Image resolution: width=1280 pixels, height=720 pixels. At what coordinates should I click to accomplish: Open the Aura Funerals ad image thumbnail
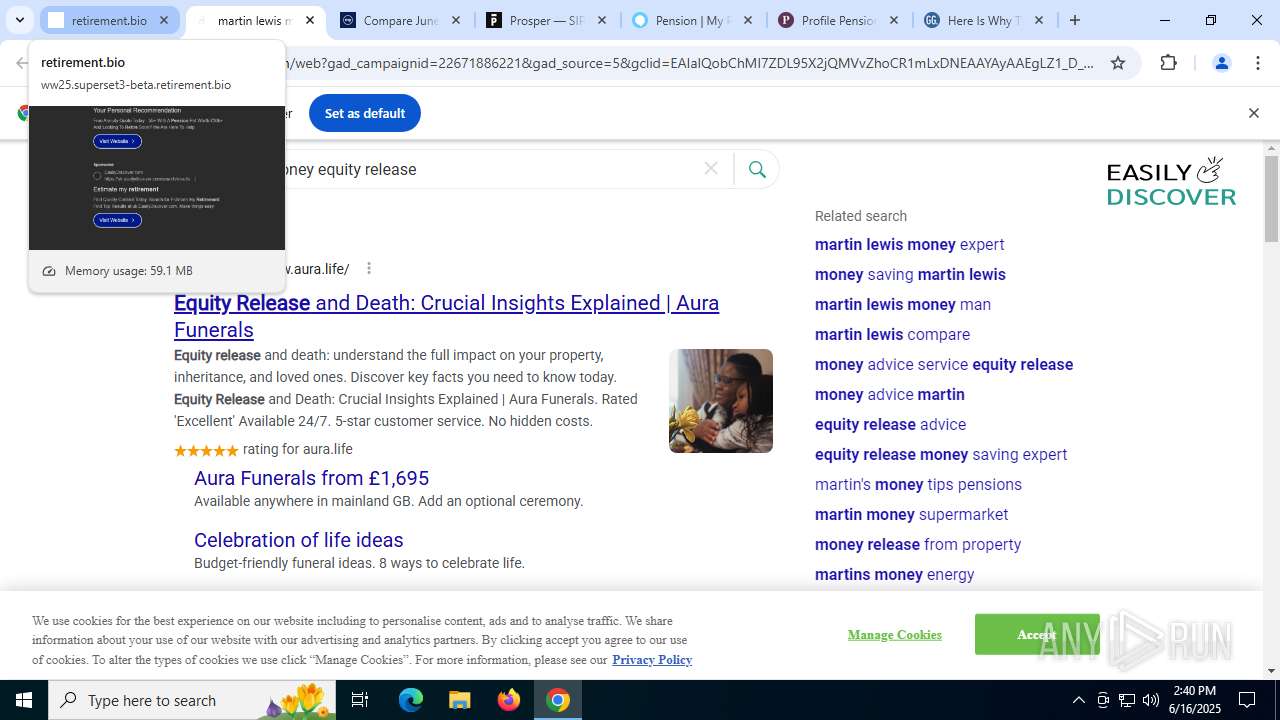[x=721, y=401]
